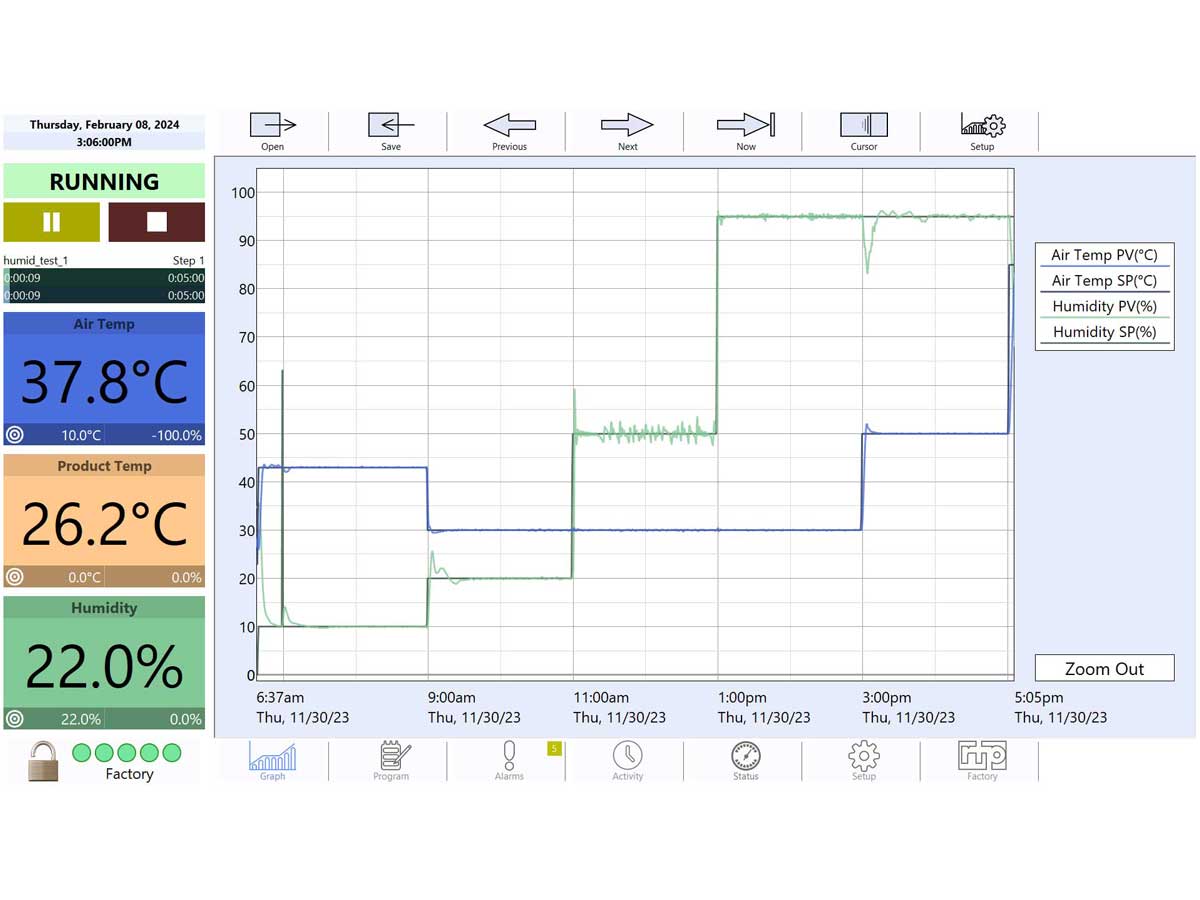1200x900 pixels.
Task: Open the Alarms screen with 5 alerts
Action: [x=509, y=760]
